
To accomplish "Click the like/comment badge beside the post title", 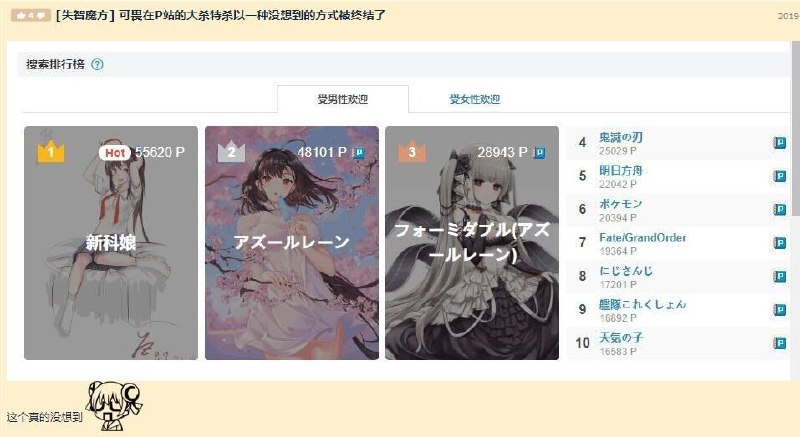I will point(31,15).
